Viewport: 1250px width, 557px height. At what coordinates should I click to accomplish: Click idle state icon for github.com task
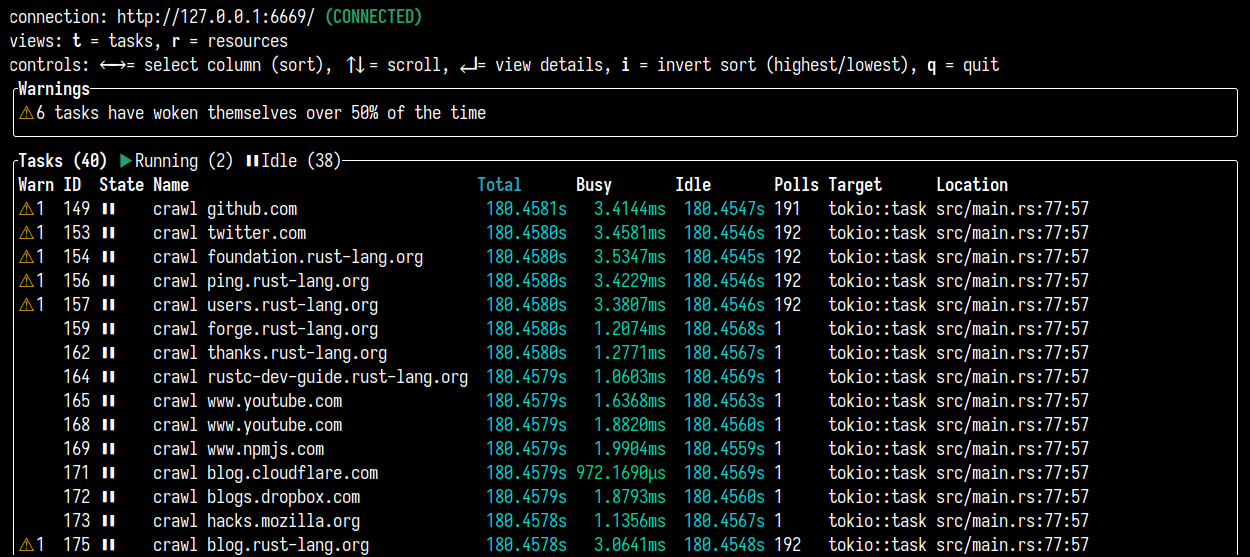tap(108, 209)
